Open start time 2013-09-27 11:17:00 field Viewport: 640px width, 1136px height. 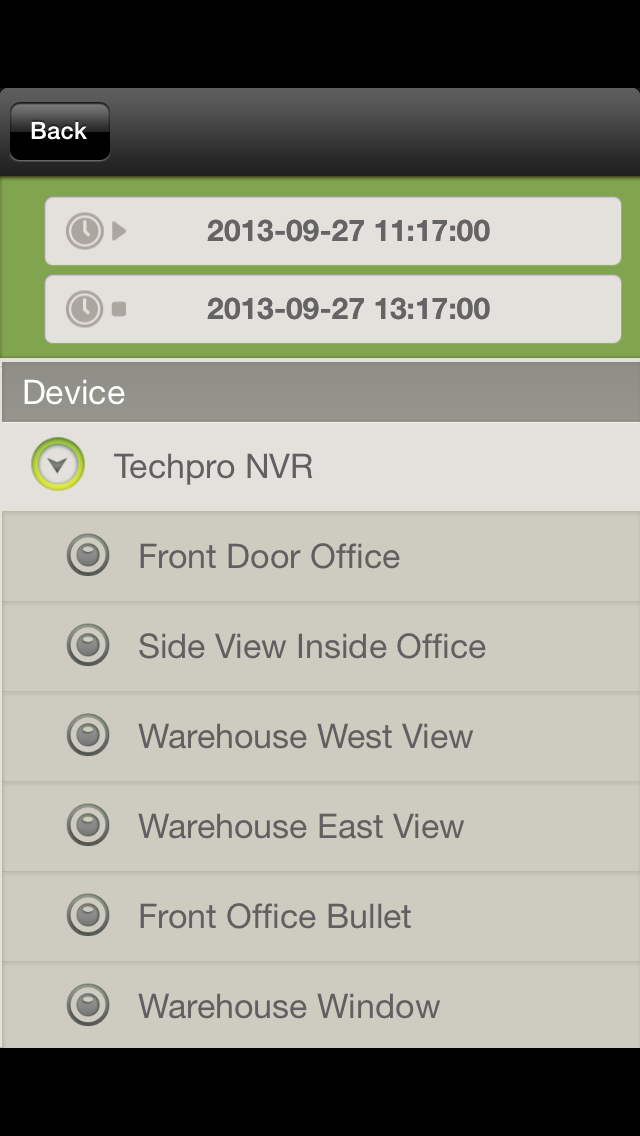click(x=333, y=231)
